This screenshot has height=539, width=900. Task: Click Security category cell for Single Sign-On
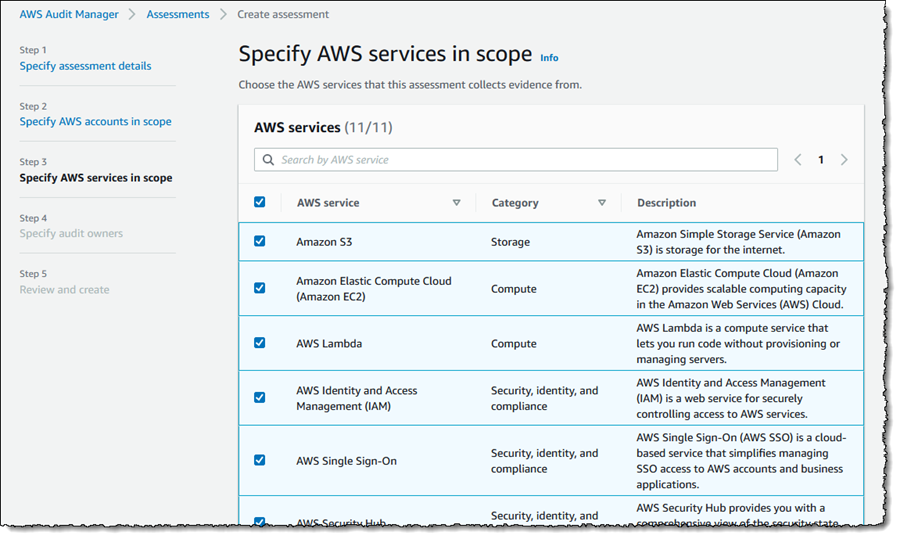544,461
